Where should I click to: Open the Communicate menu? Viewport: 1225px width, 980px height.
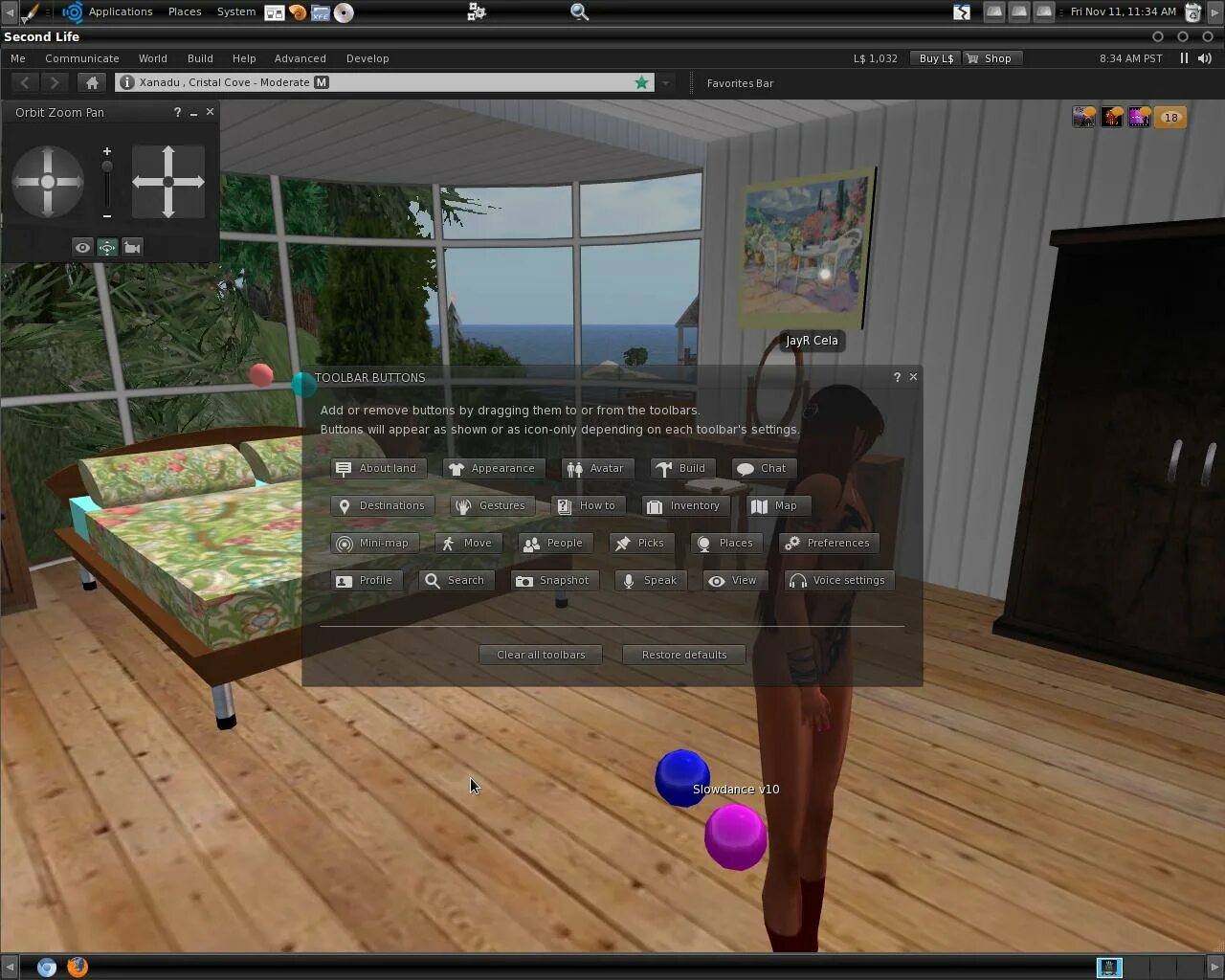pyautogui.click(x=82, y=58)
